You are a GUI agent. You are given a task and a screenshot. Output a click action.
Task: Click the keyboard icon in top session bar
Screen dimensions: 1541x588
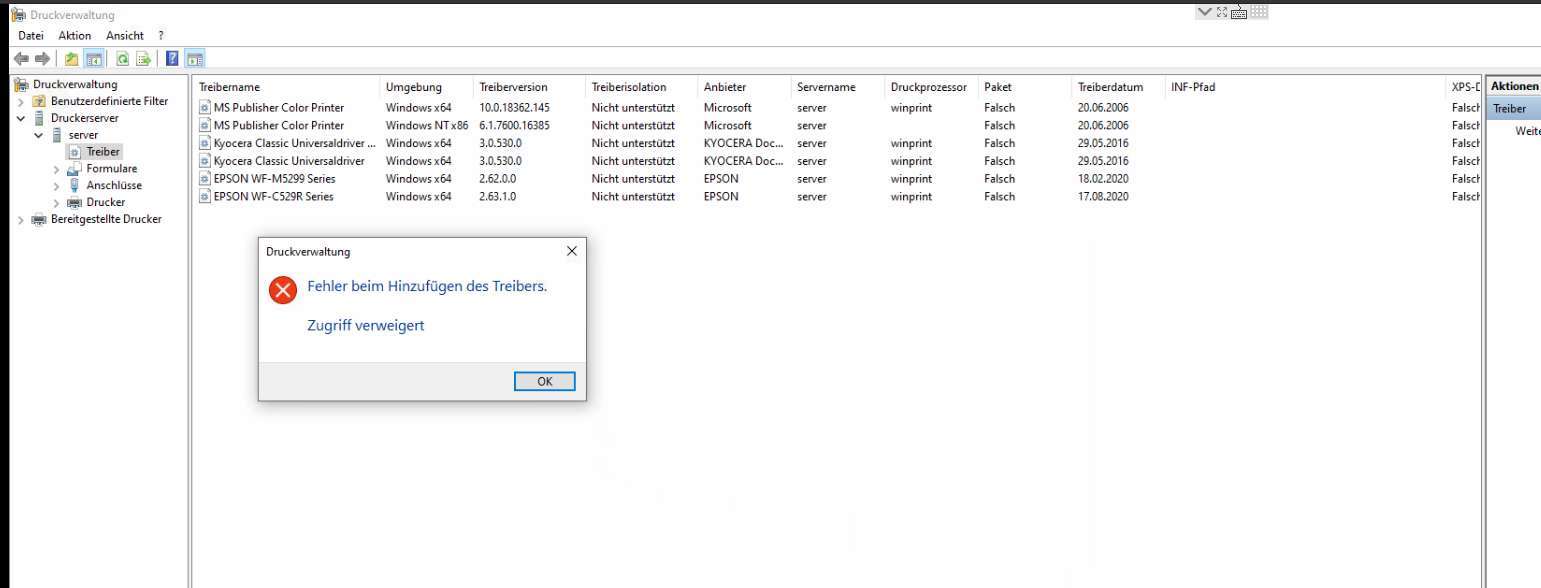pyautogui.click(x=1238, y=12)
